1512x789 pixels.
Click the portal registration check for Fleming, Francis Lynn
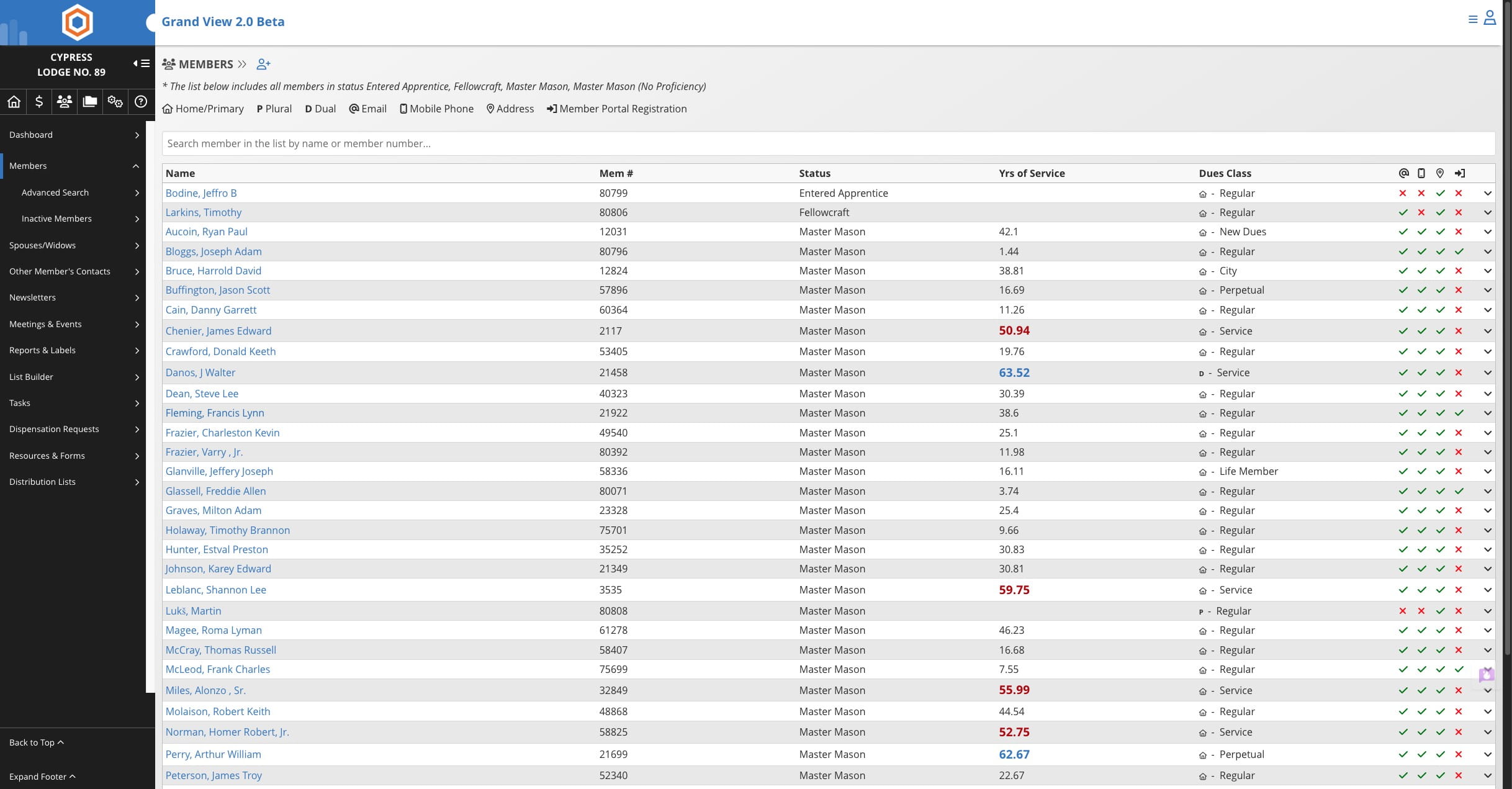1459,413
